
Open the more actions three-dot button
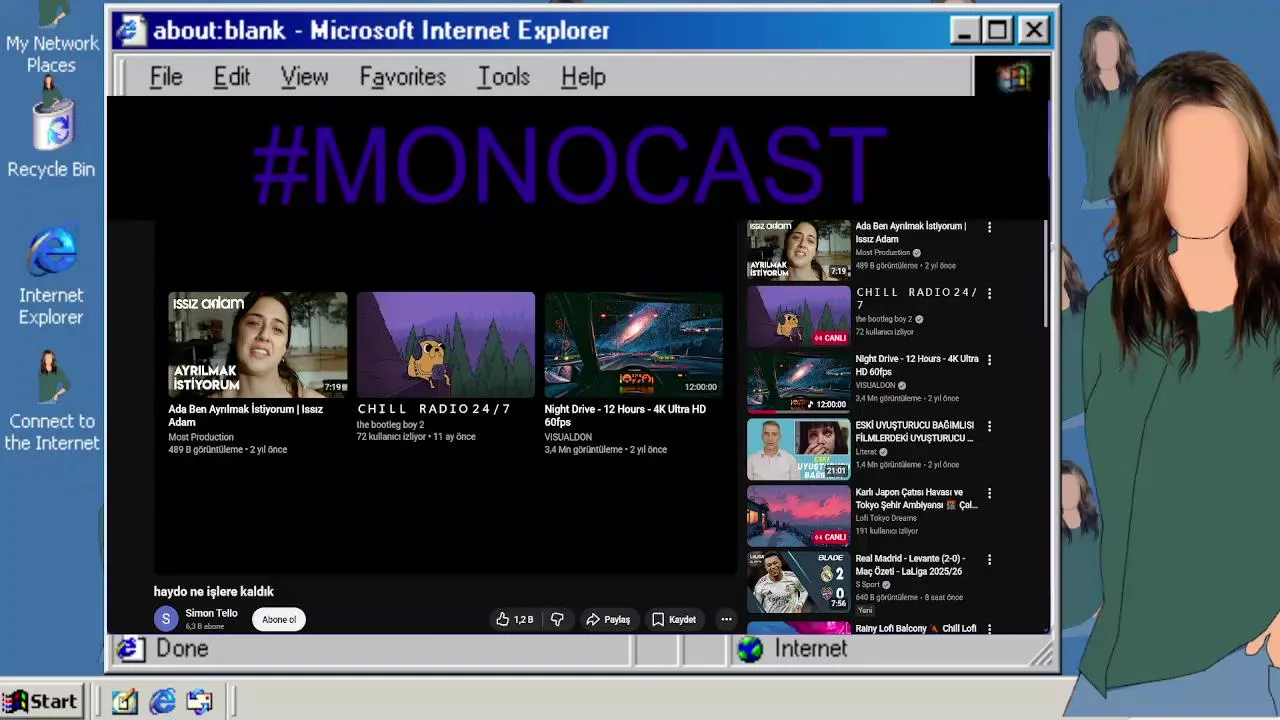point(726,620)
